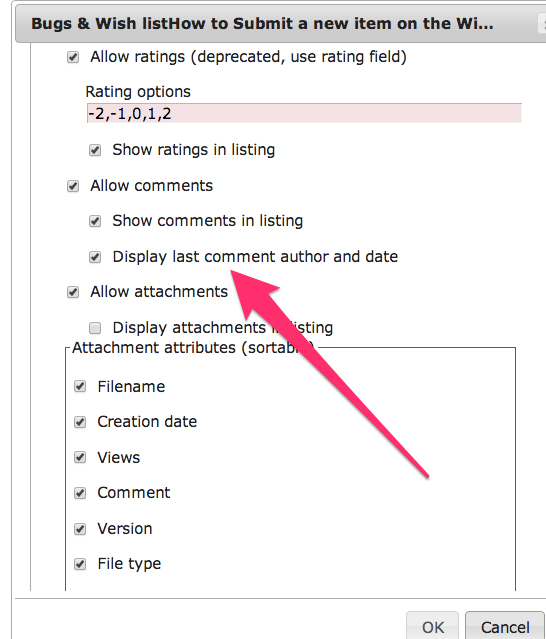This screenshot has width=546, height=639.
Task: Uncheck the Views attribute checkbox
Action: pos(80,457)
